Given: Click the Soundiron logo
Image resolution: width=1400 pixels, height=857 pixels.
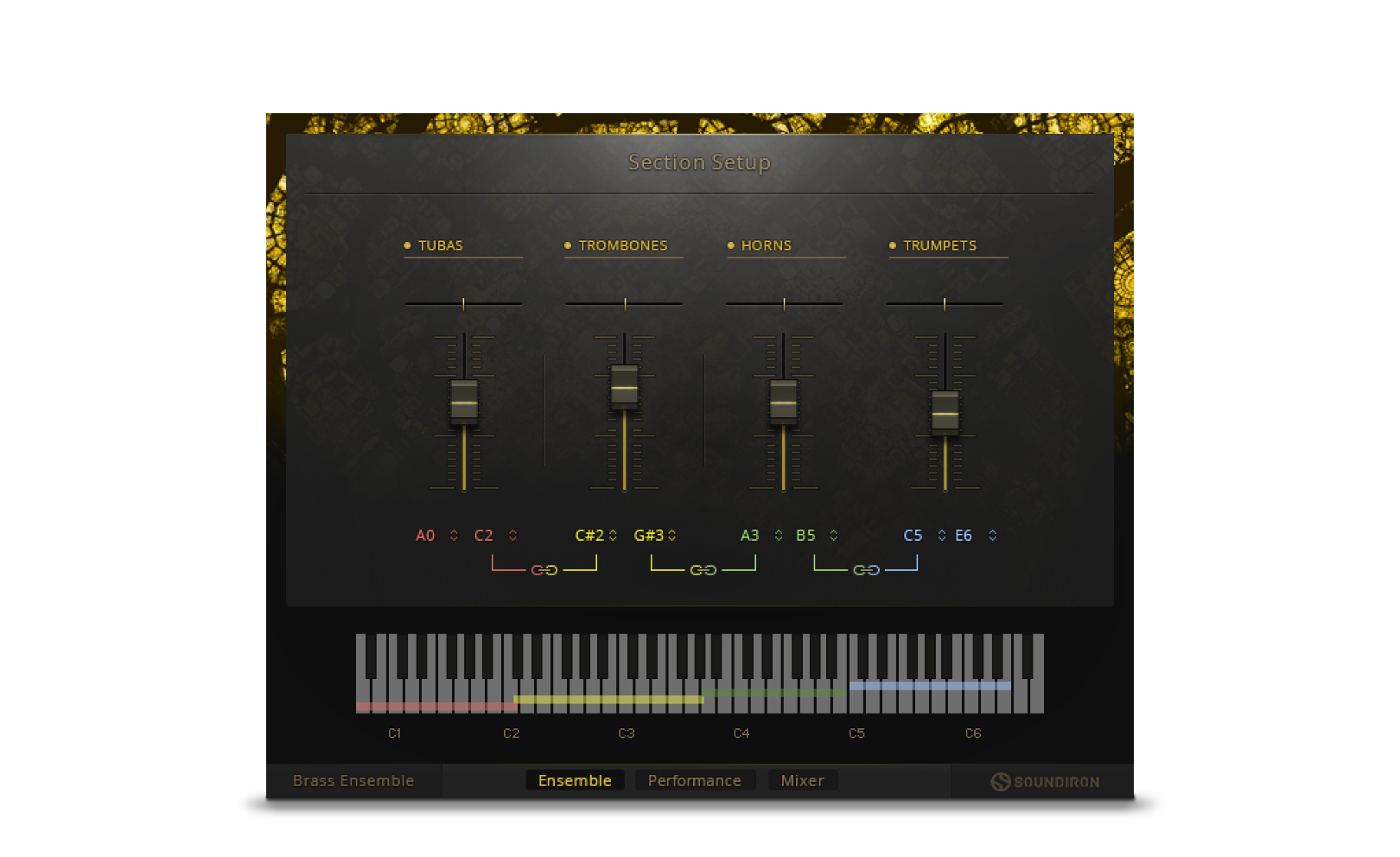Looking at the screenshot, I should tap(1045, 782).
